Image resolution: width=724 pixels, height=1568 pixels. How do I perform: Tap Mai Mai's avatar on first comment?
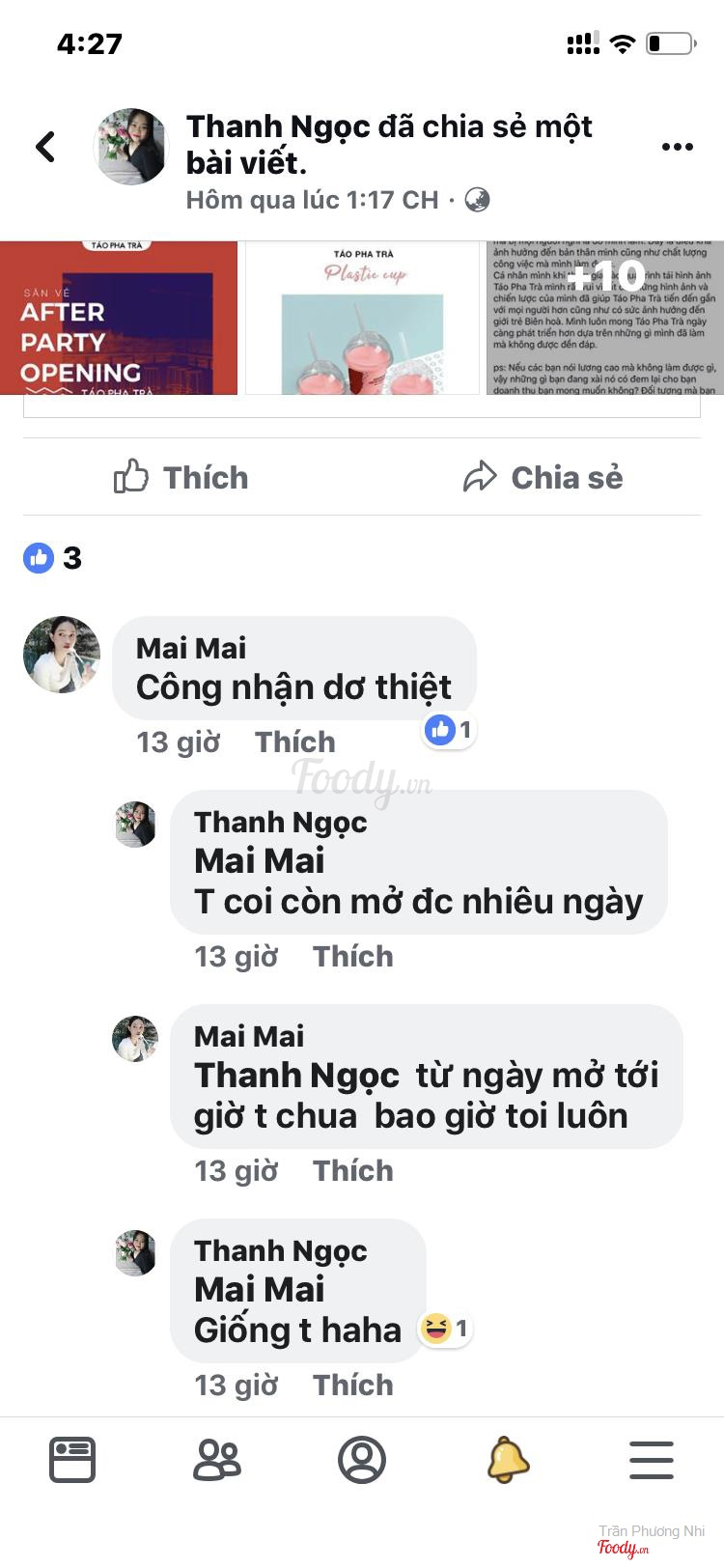pyautogui.click(x=62, y=655)
